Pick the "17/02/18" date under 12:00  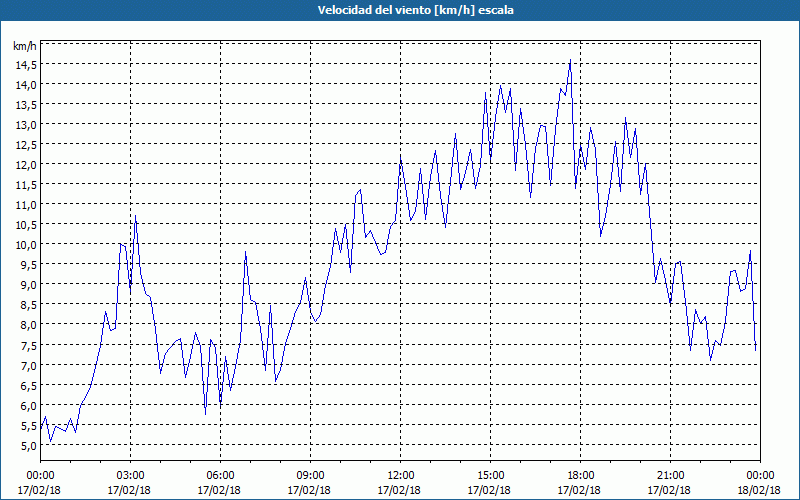tap(399, 490)
